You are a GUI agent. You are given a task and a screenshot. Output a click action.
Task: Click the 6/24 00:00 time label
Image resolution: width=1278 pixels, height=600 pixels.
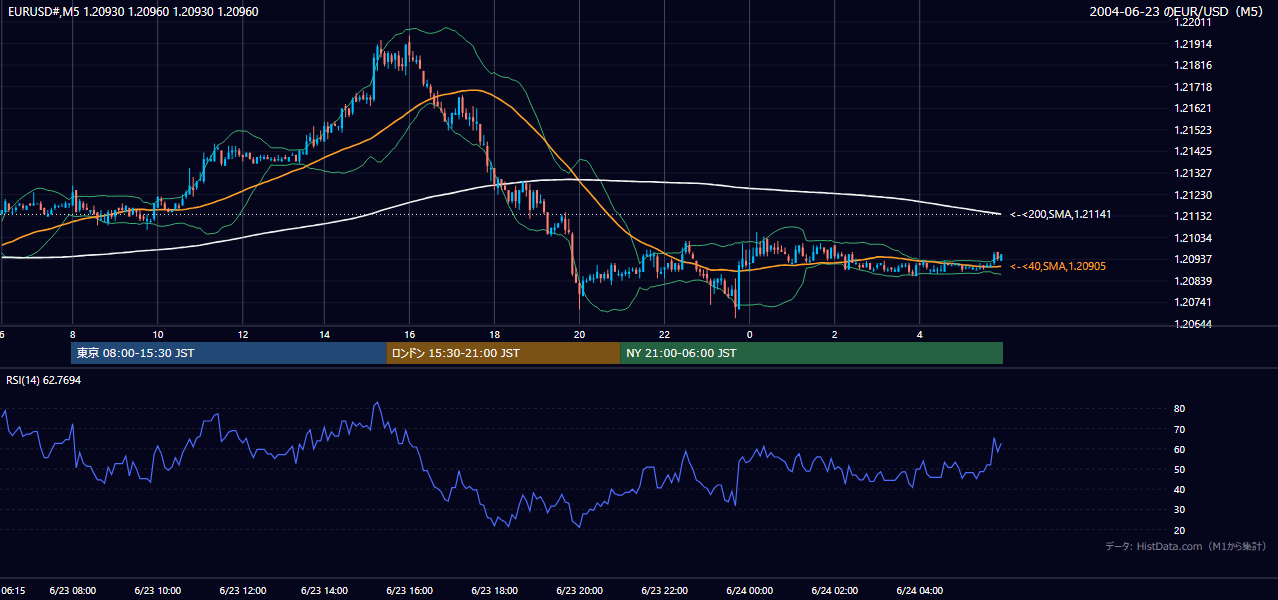tap(750, 591)
